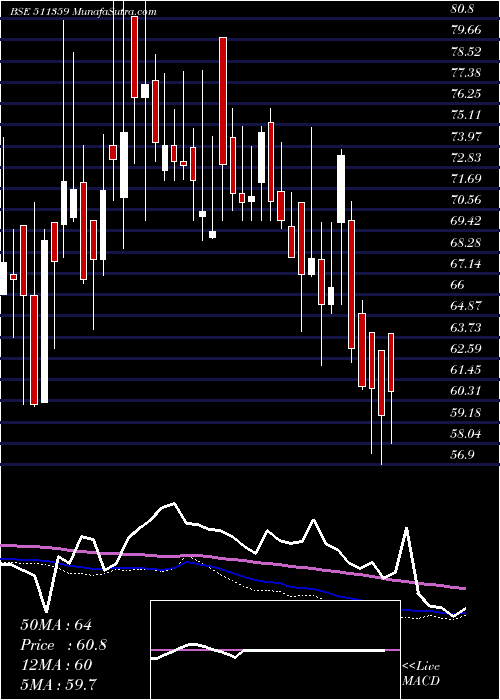
Task: Click the 76.25 price axis label
Action: pyautogui.click(x=466, y=94)
